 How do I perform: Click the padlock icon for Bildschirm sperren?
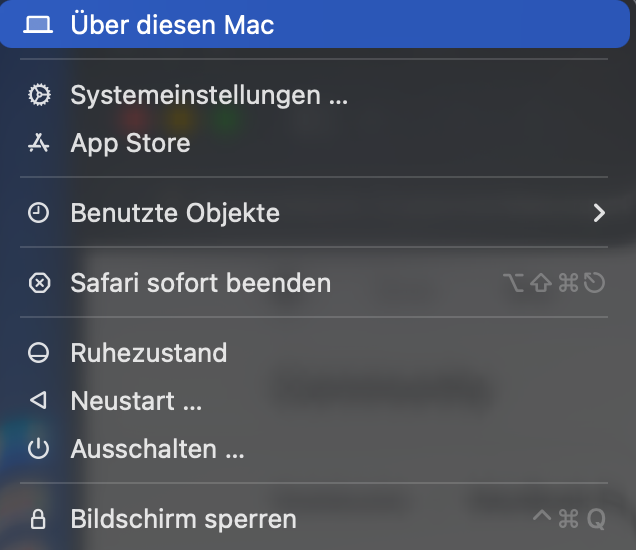tap(39, 519)
